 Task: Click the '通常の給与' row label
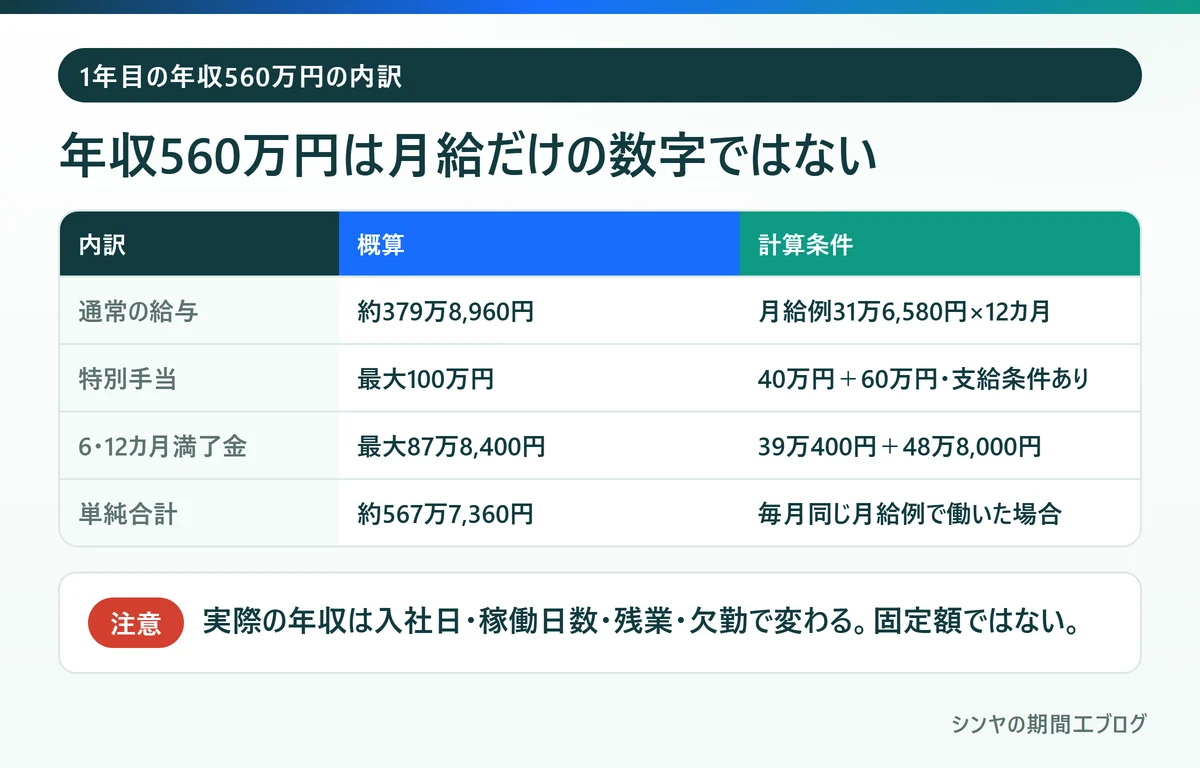(138, 311)
